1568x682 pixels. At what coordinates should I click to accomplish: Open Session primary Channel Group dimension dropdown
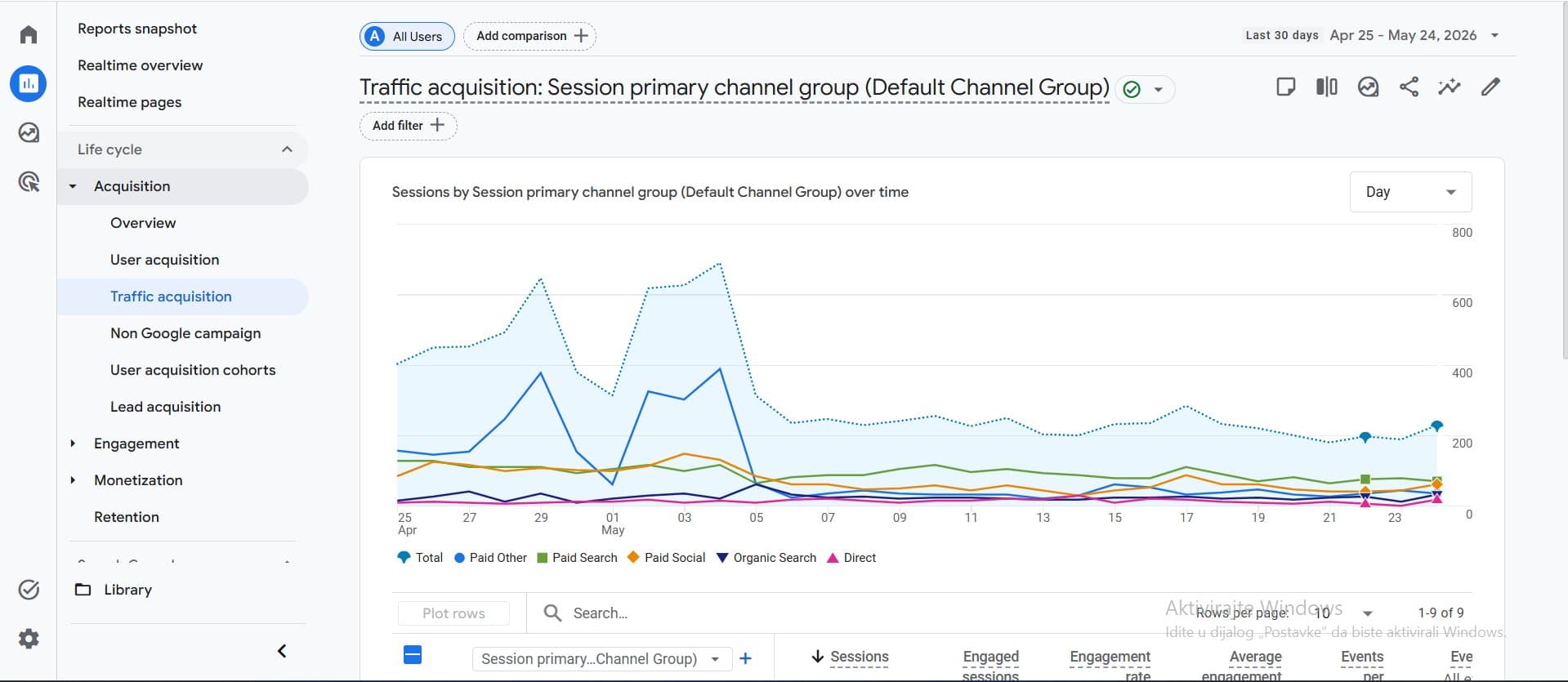coord(601,658)
